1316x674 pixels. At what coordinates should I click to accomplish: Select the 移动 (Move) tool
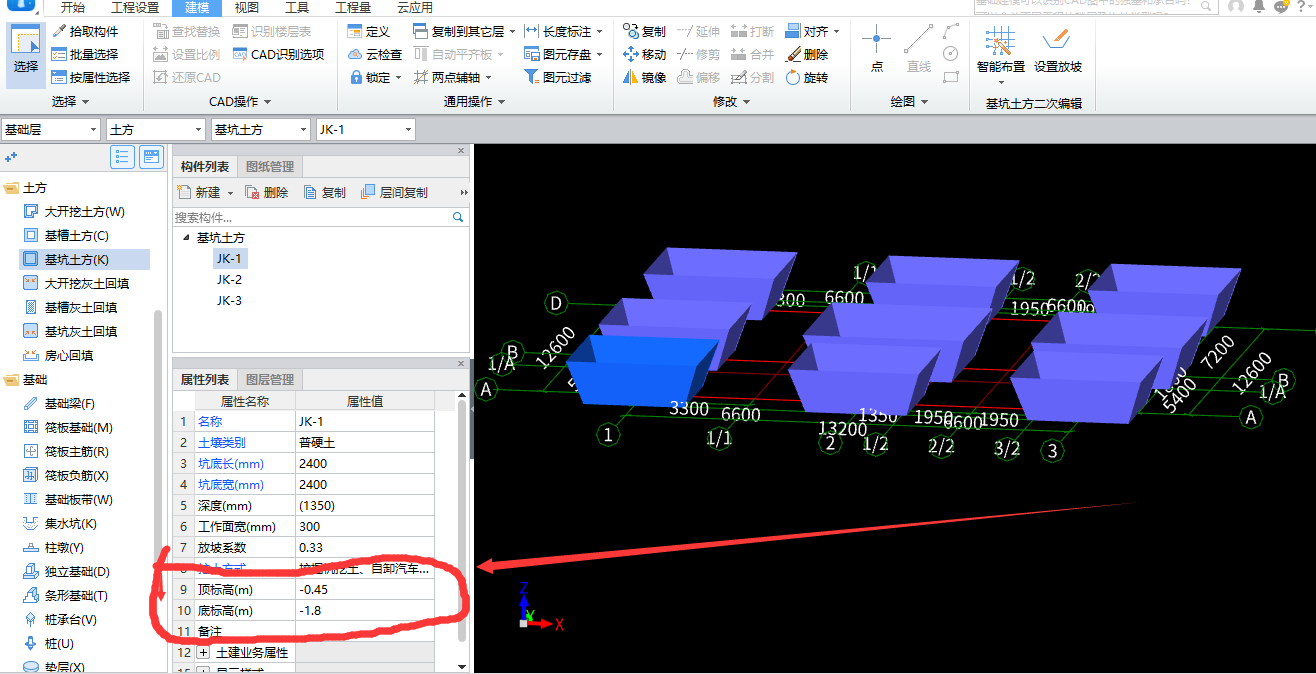tap(644, 54)
